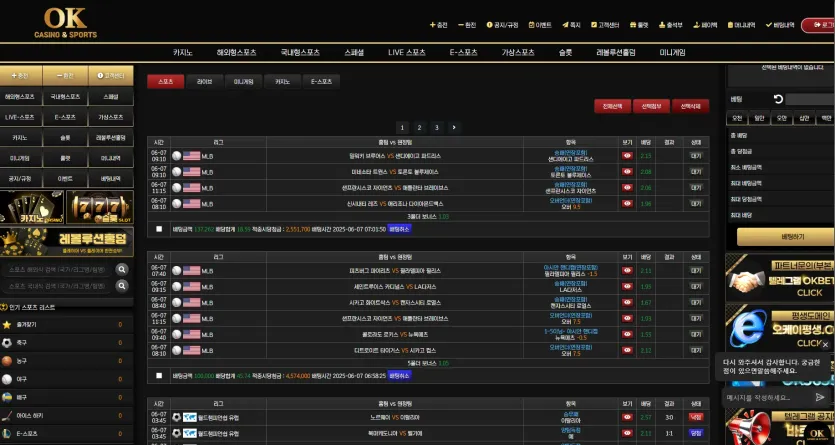Select 즐겨찾기 star in popular sports list
Viewport: 835px width, 445px height.
click(67, 325)
